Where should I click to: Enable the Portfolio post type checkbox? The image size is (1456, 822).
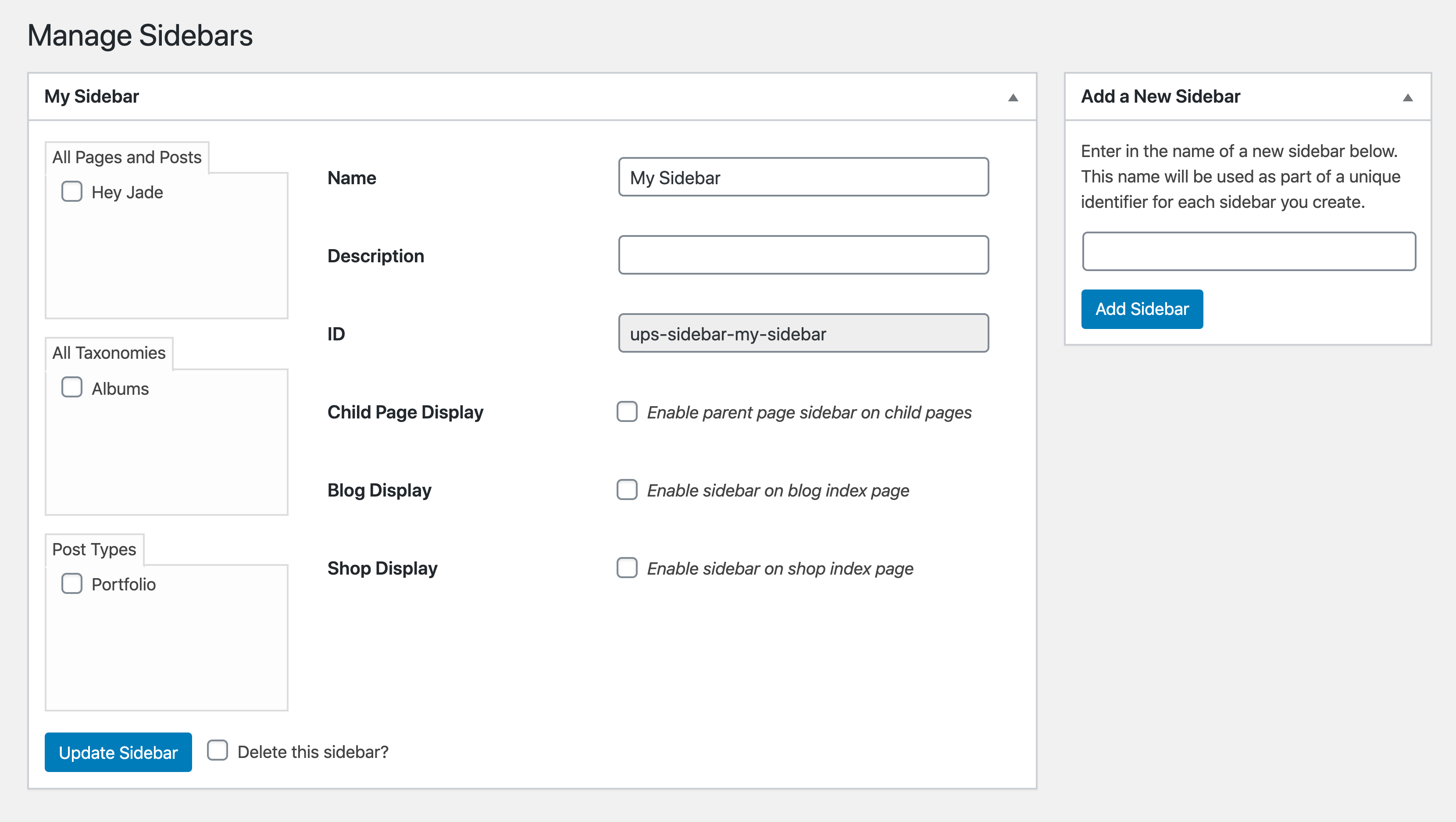(72, 583)
